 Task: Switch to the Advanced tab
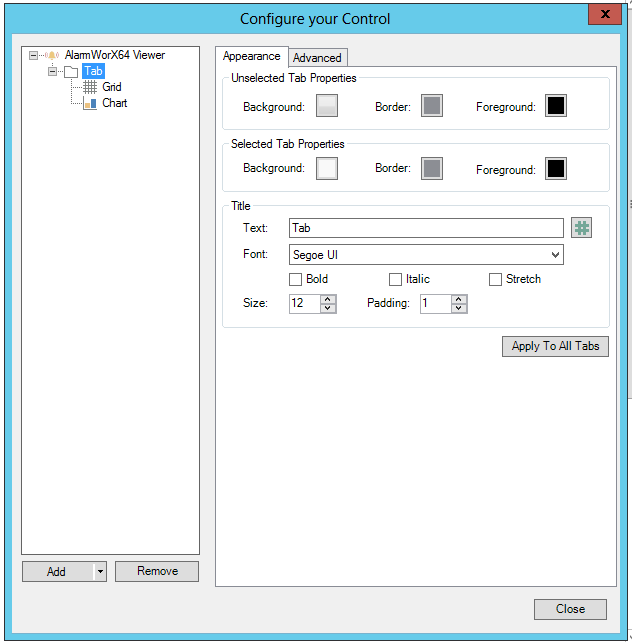pyautogui.click(x=317, y=58)
